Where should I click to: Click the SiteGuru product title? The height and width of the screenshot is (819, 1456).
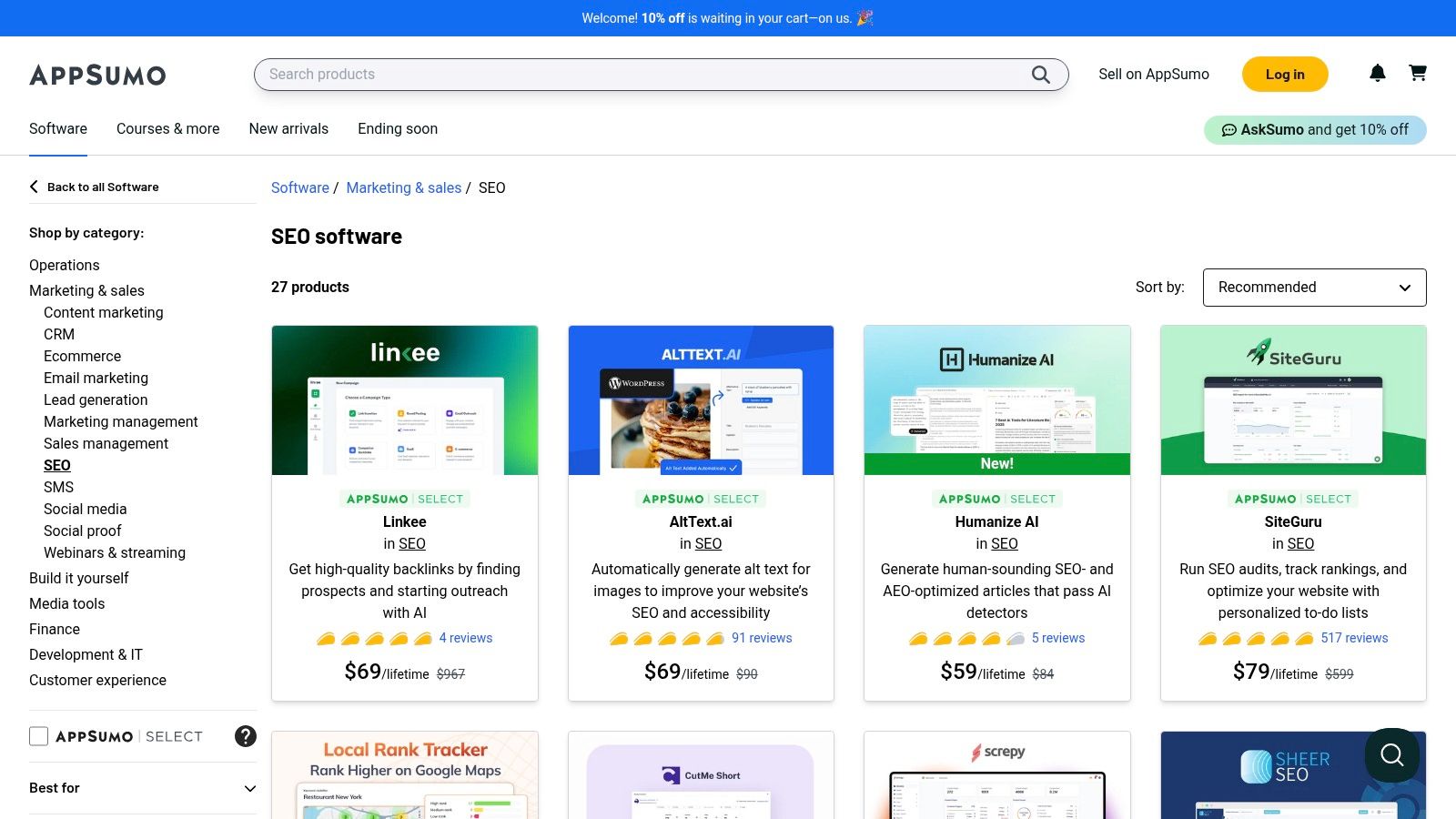1293,522
